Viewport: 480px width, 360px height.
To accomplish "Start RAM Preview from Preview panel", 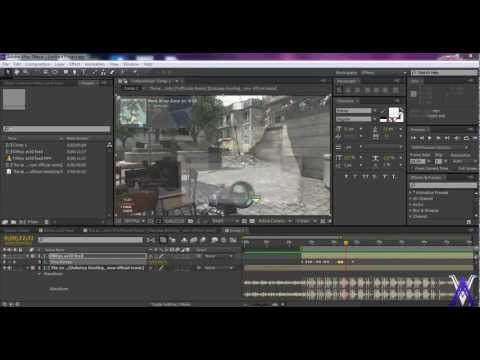I will [475, 138].
